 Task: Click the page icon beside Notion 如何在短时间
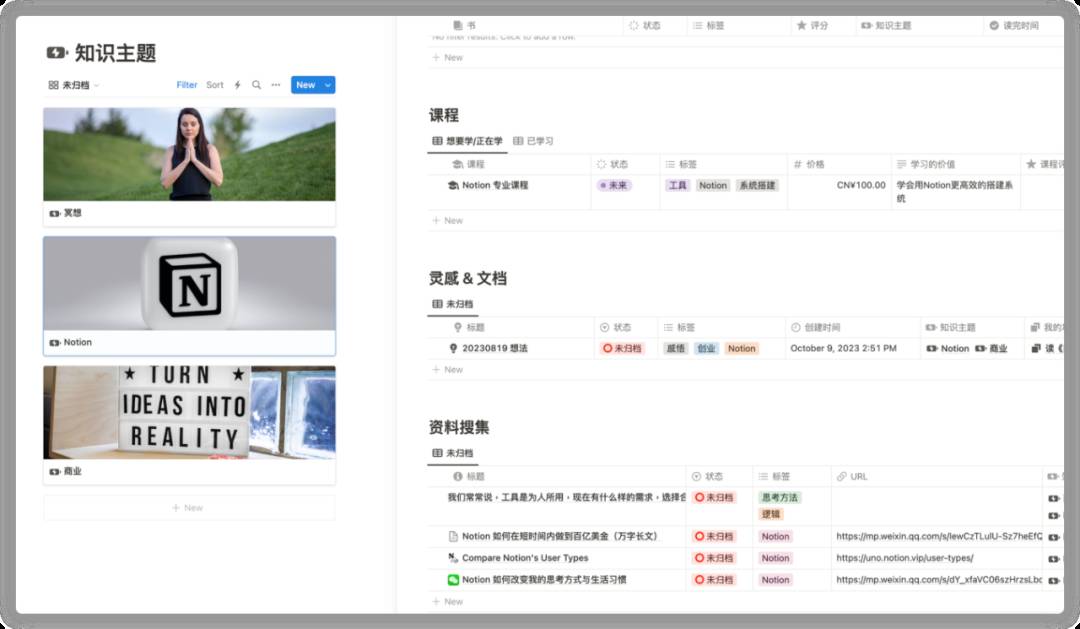[x=453, y=536]
